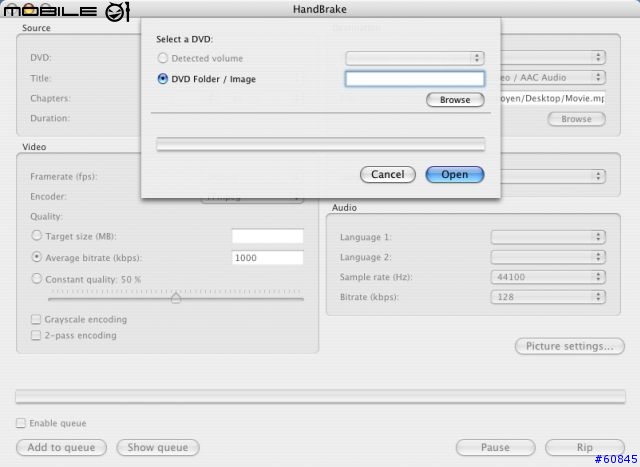Click the Destination Browse button

(576, 119)
